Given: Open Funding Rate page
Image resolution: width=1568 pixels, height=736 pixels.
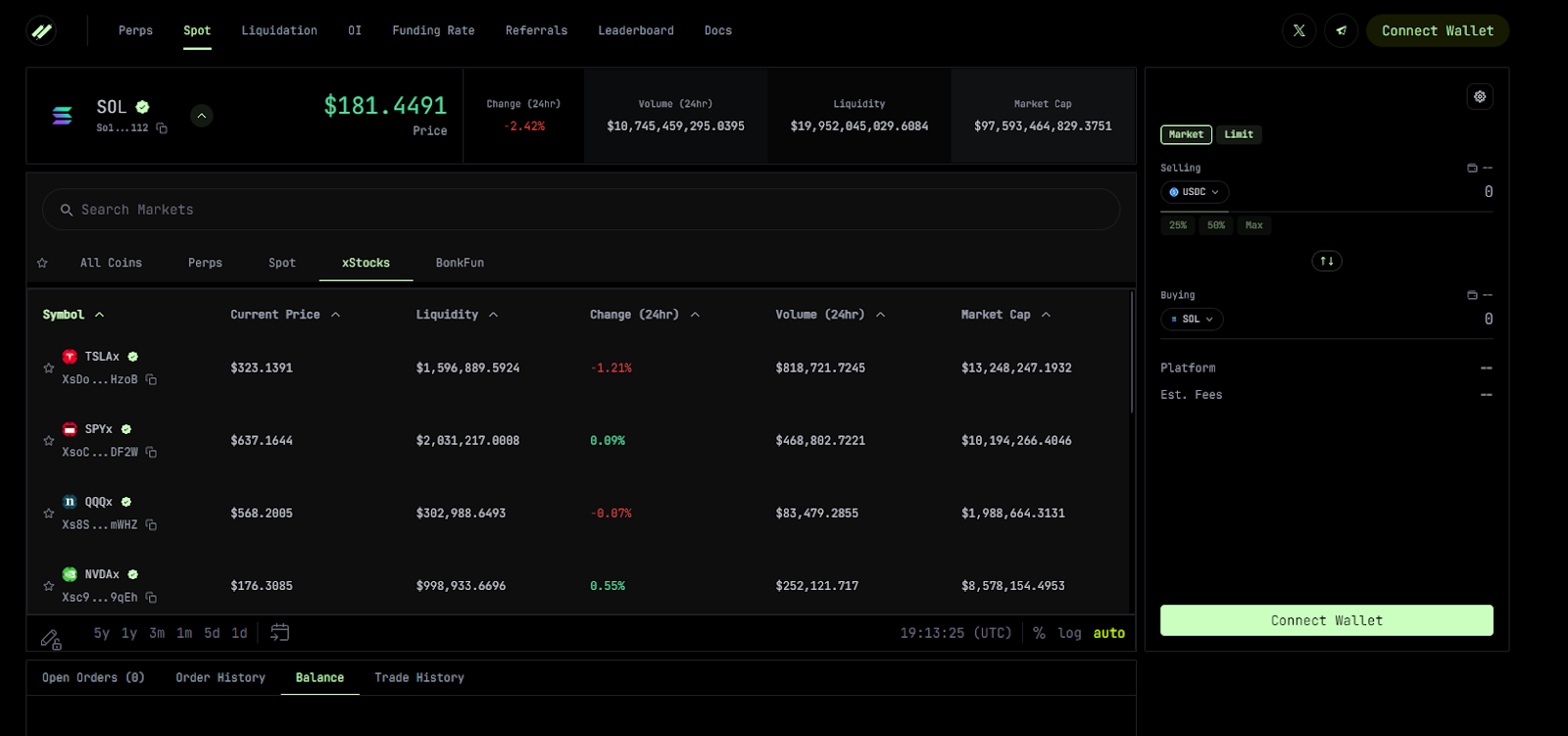Looking at the screenshot, I should pyautogui.click(x=433, y=30).
